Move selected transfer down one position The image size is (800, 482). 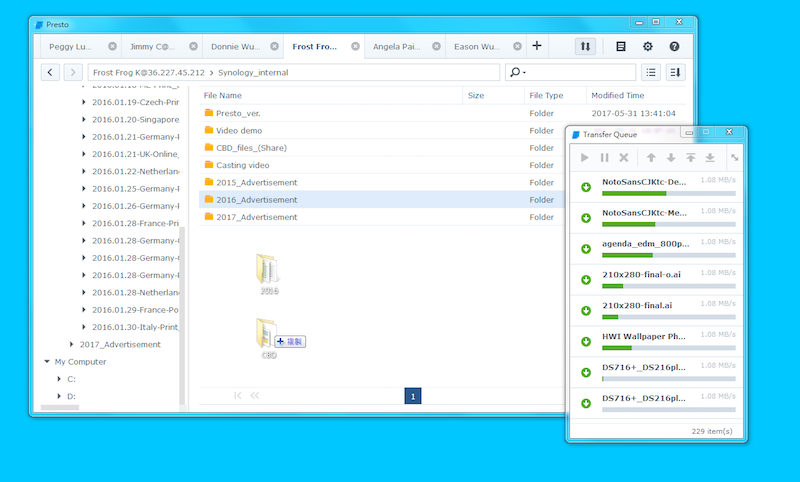tap(670, 158)
